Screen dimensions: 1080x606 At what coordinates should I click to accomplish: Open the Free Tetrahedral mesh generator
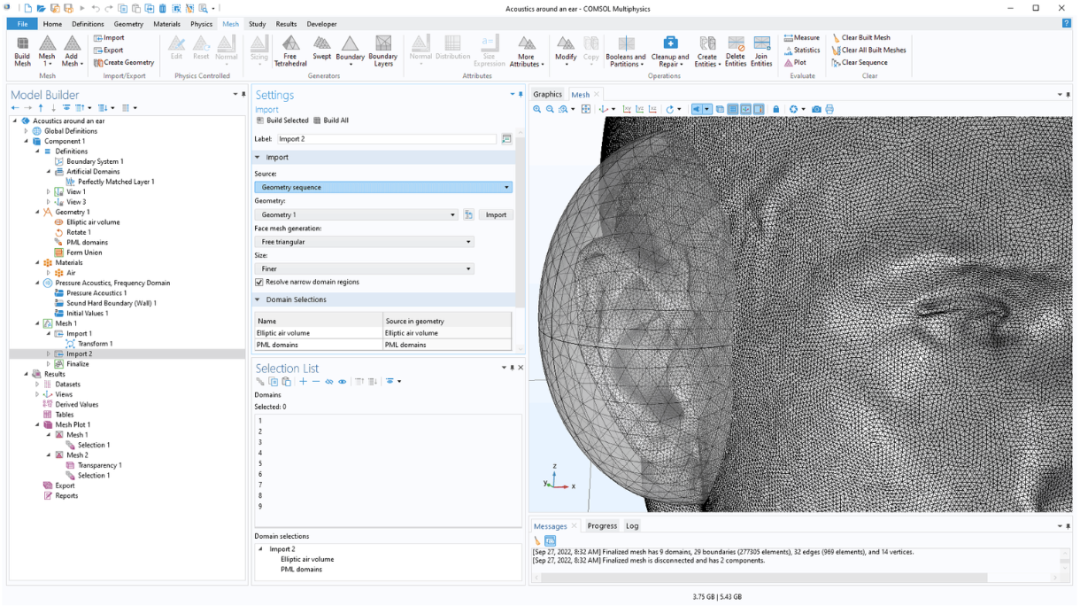[x=289, y=52]
